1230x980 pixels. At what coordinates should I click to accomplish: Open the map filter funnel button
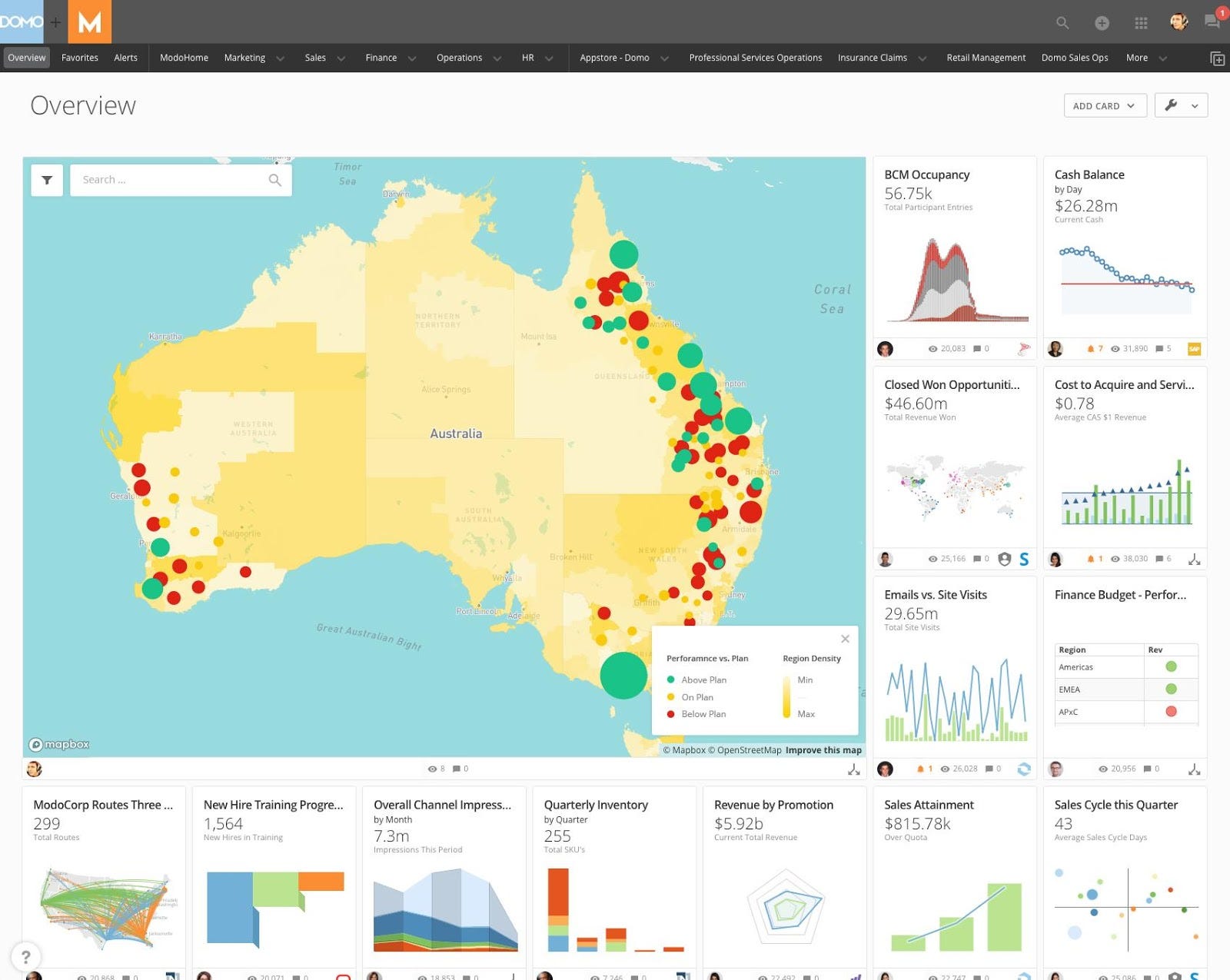pyautogui.click(x=47, y=180)
